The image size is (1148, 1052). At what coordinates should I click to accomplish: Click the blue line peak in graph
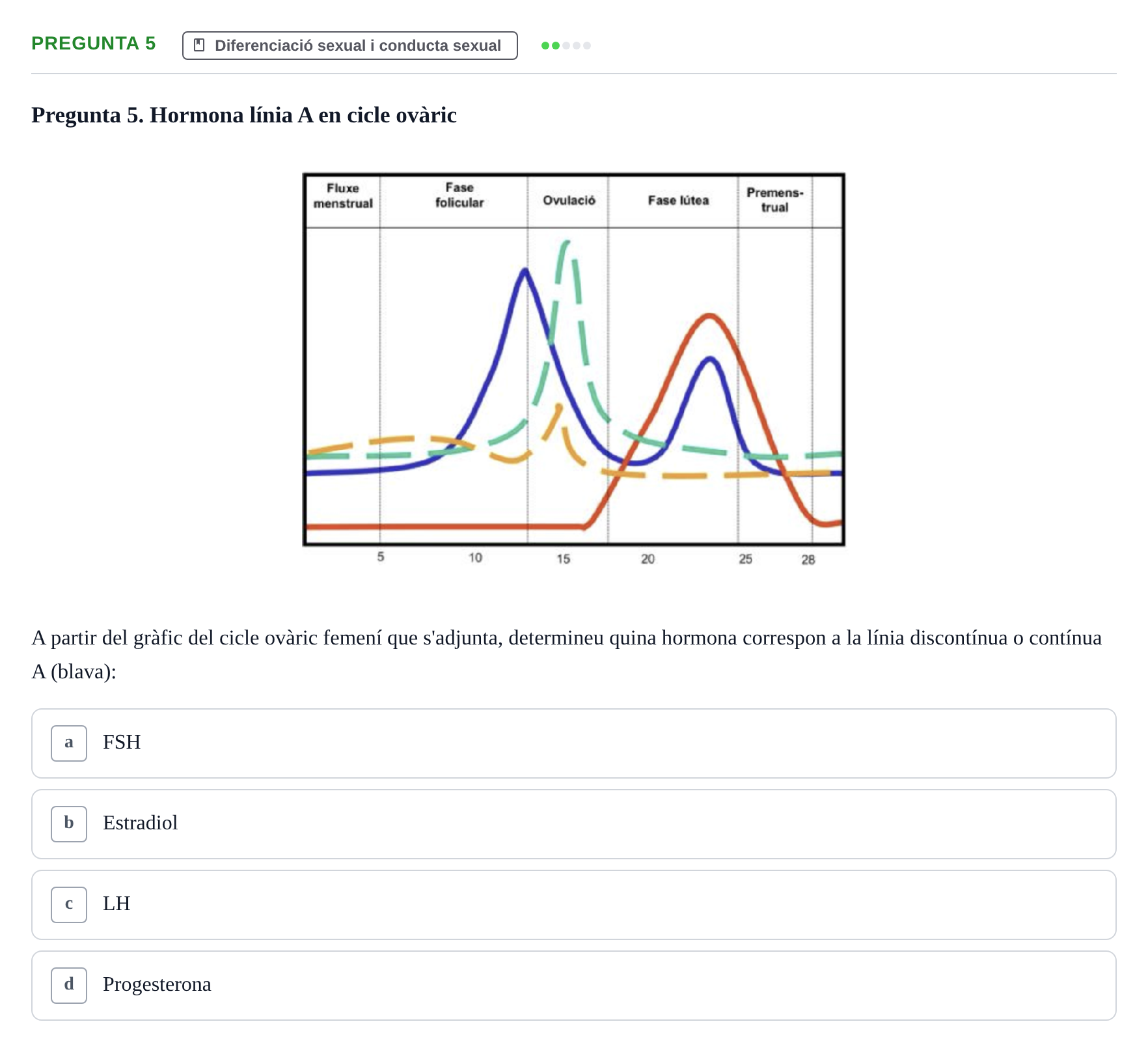525,270
